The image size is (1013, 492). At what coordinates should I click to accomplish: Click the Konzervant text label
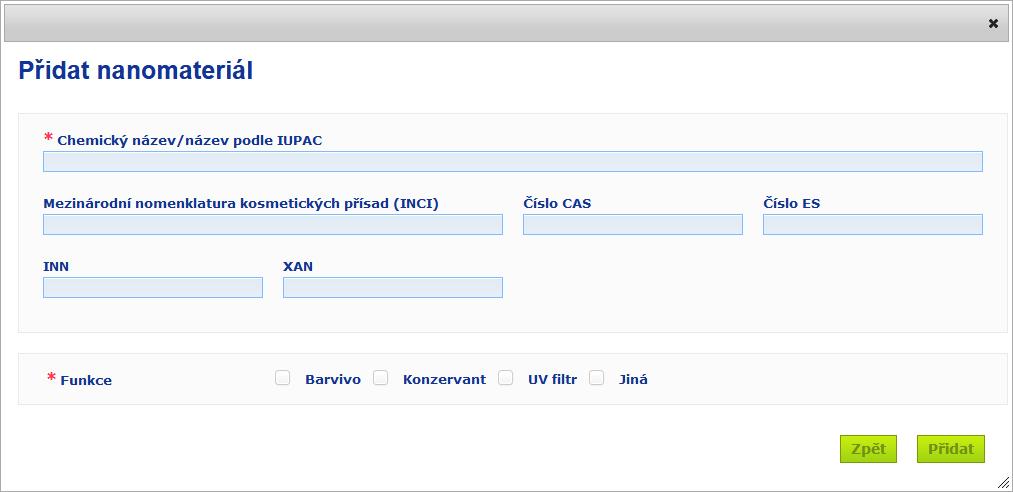[x=444, y=380]
